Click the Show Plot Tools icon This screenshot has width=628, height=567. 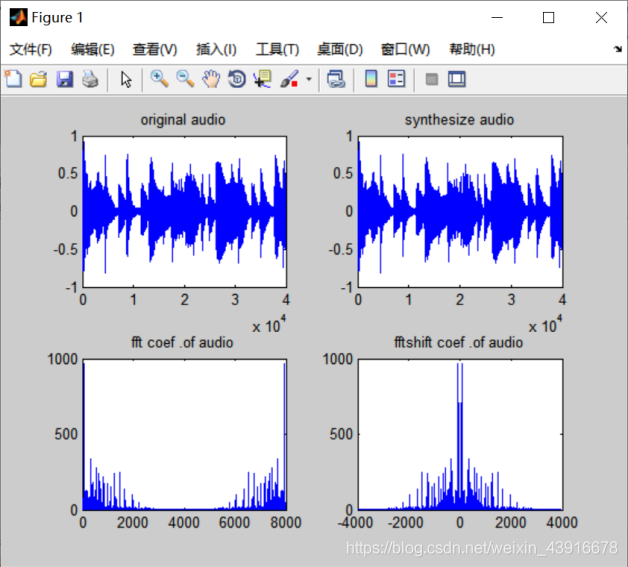(x=457, y=79)
